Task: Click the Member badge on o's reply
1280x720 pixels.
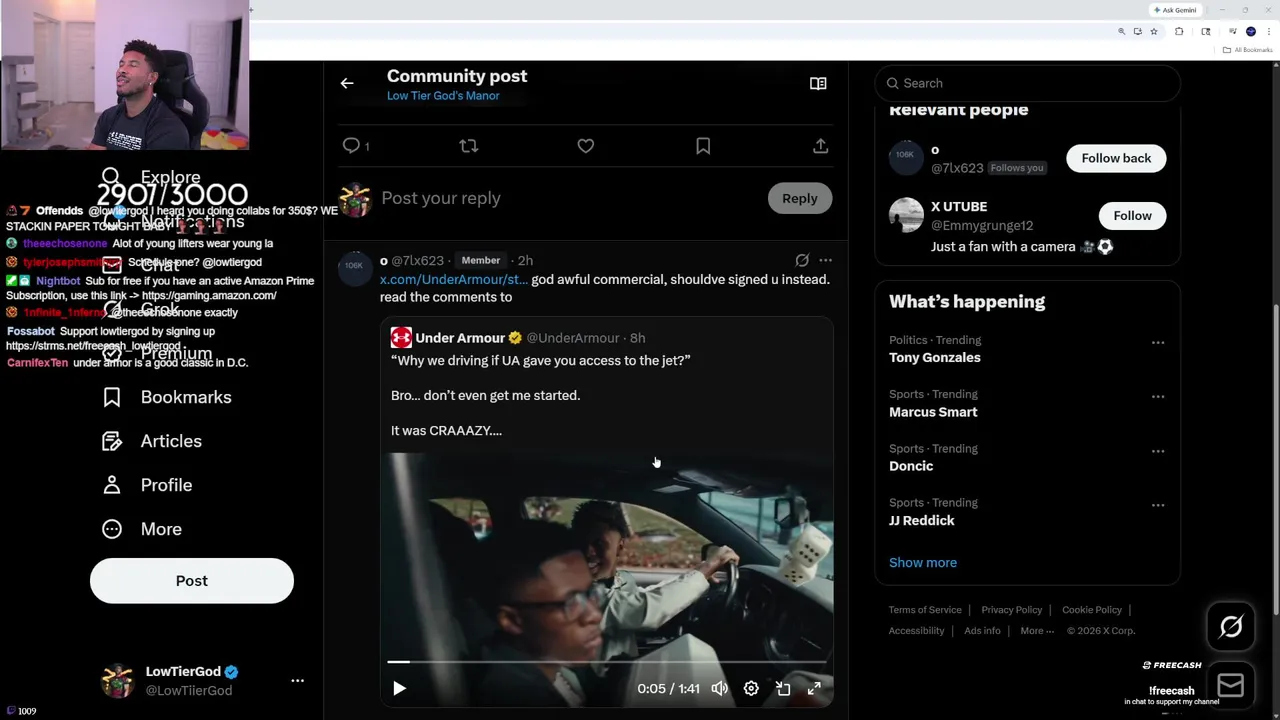Action: tap(481, 260)
